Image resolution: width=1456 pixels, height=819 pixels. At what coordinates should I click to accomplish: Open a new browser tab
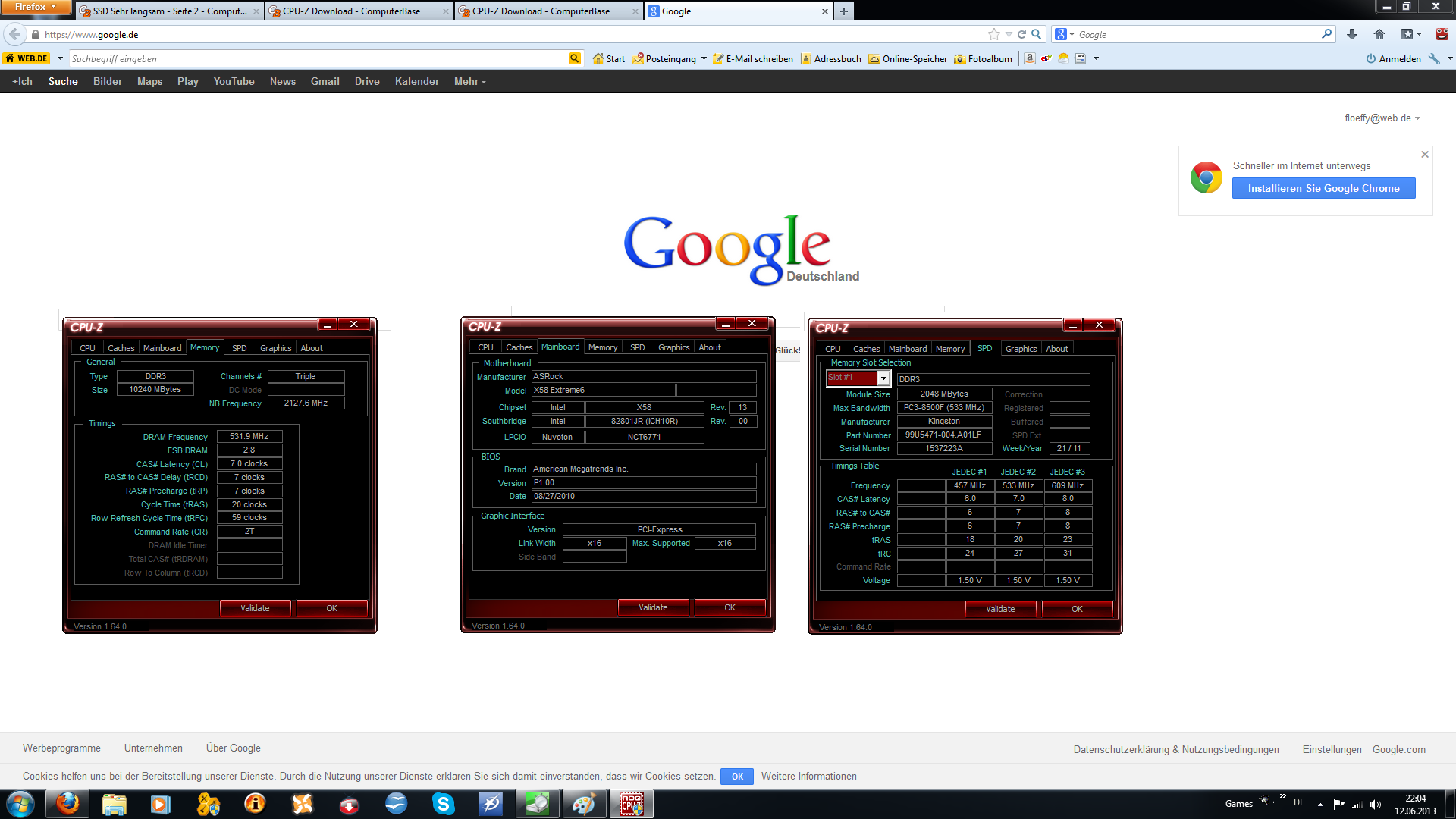click(x=843, y=11)
